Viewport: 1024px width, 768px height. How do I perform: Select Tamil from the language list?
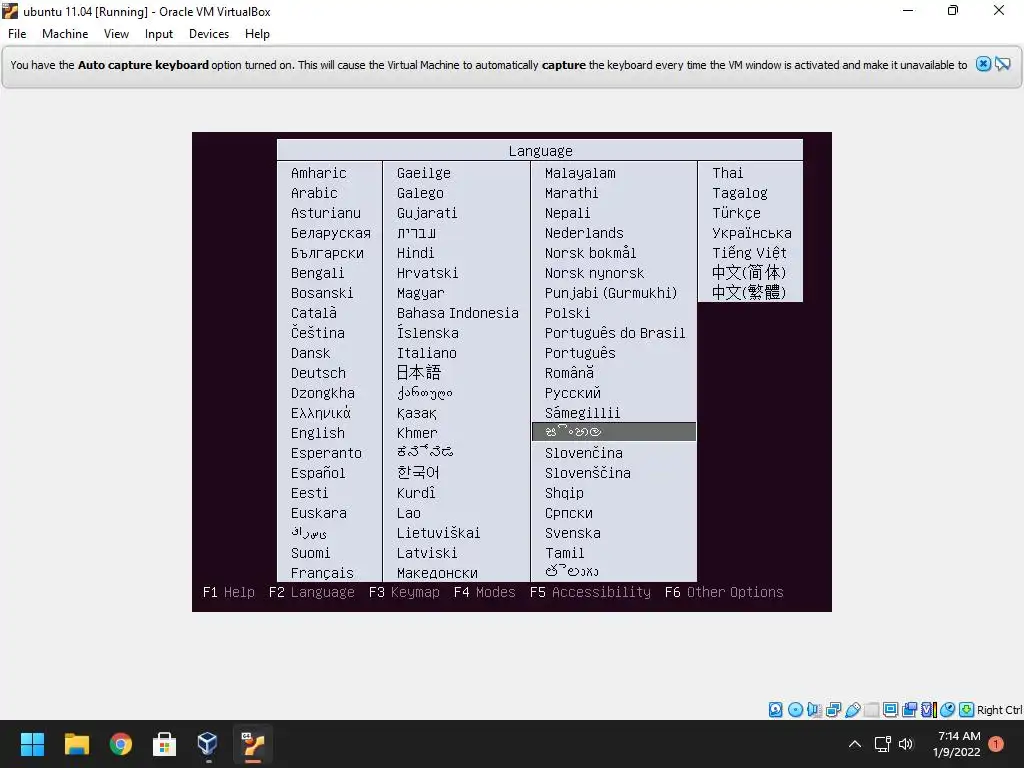(x=564, y=553)
